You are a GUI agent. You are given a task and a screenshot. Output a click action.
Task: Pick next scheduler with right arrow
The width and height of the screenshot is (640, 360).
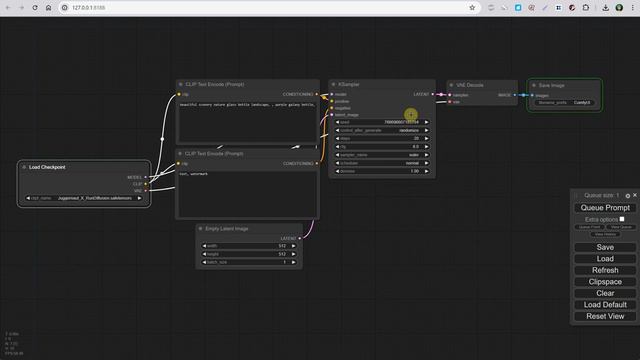click(427, 163)
